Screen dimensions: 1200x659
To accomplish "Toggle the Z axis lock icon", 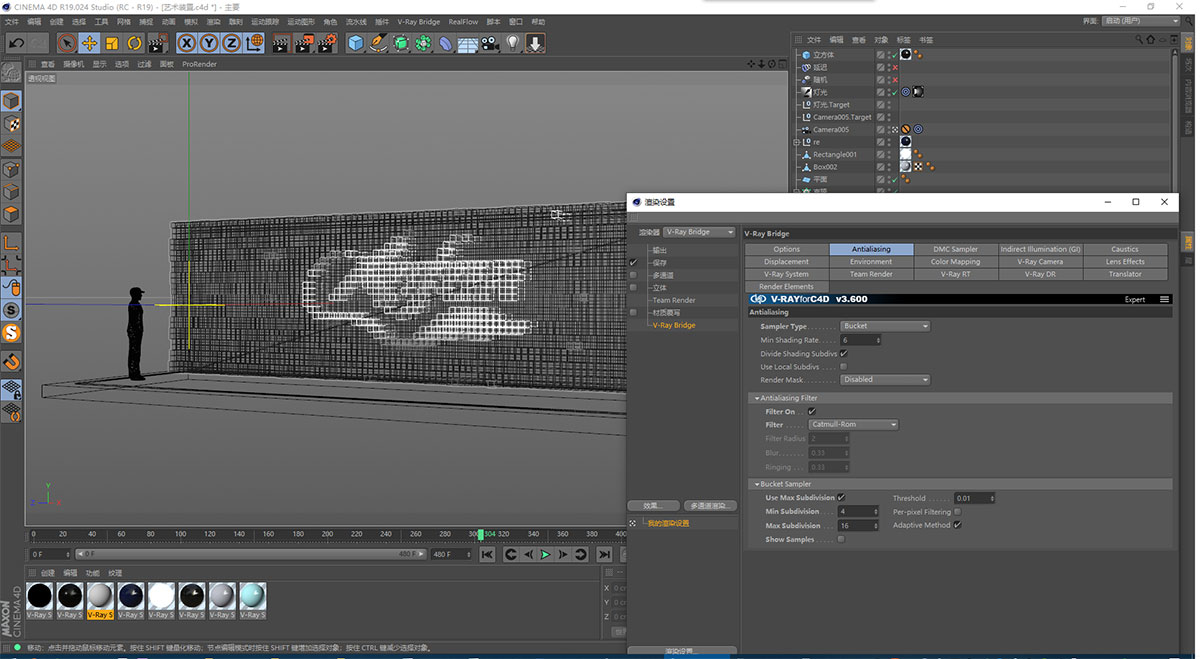I will click(232, 43).
